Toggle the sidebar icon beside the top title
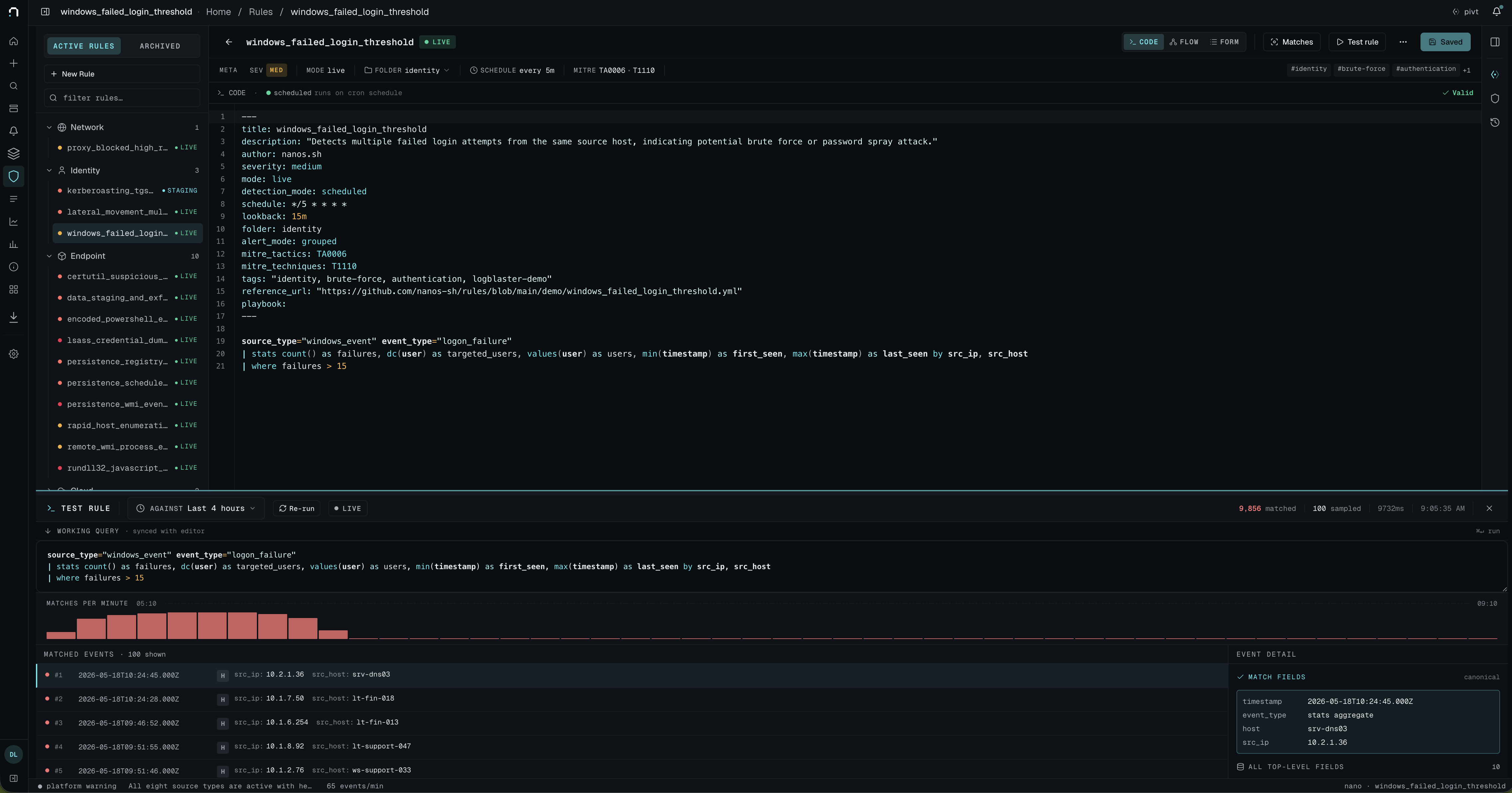Image resolution: width=1512 pixels, height=793 pixels. coord(45,12)
